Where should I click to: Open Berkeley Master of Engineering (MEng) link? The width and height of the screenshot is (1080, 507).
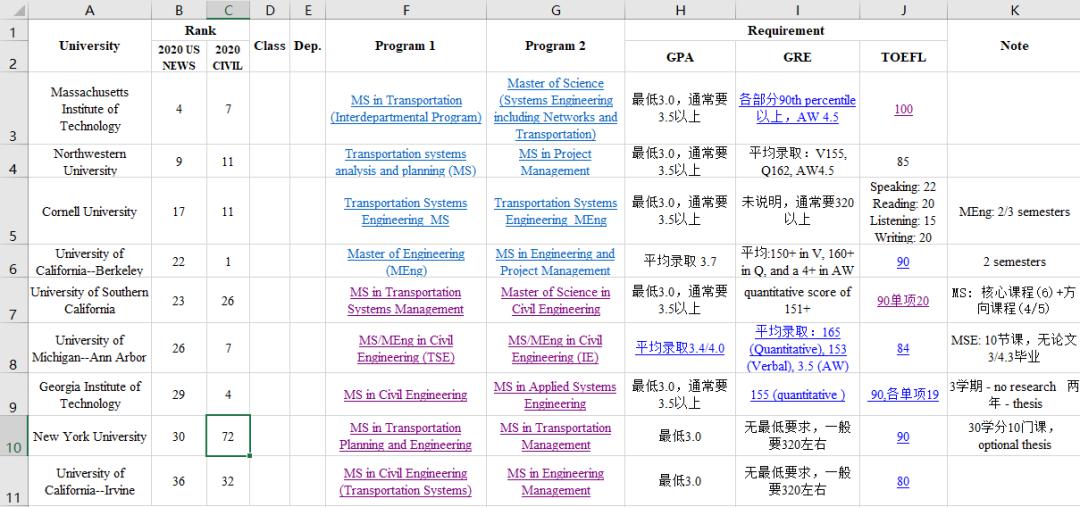pyautogui.click(x=406, y=262)
